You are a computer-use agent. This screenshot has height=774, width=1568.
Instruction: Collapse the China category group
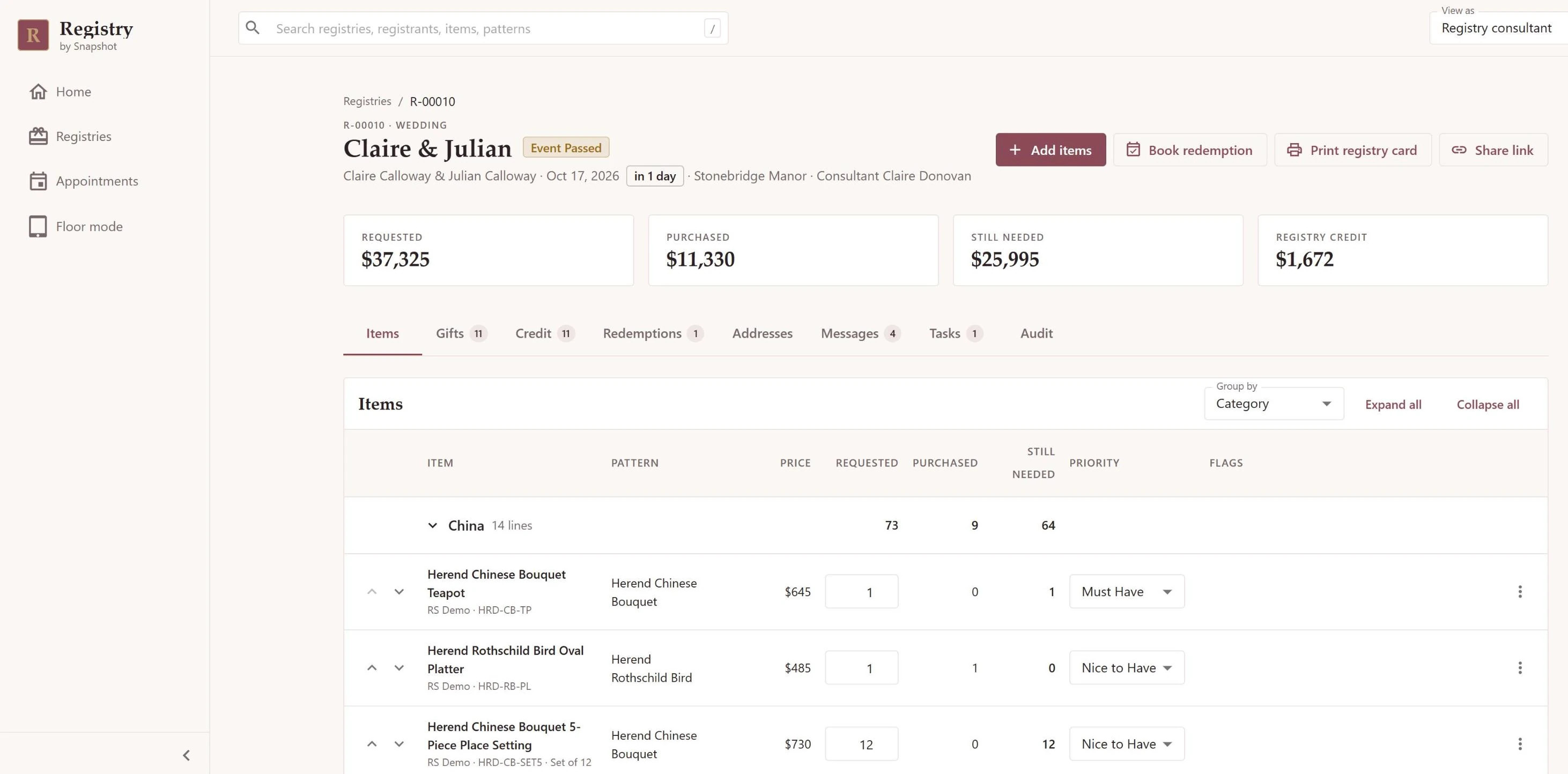pyautogui.click(x=432, y=525)
